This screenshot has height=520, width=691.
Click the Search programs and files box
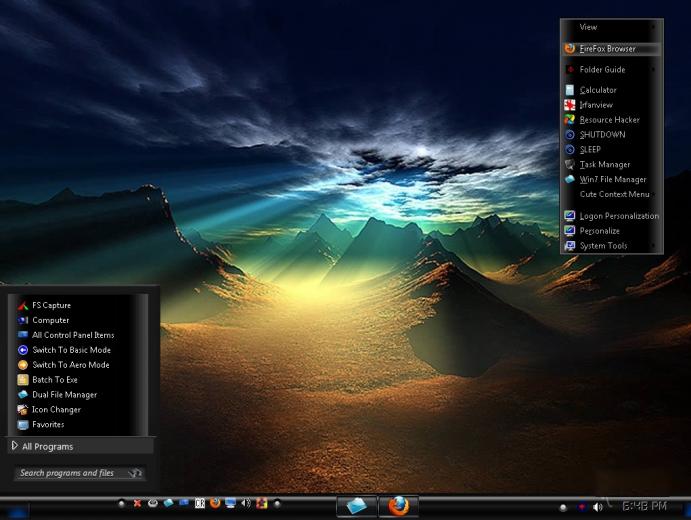tap(79, 473)
